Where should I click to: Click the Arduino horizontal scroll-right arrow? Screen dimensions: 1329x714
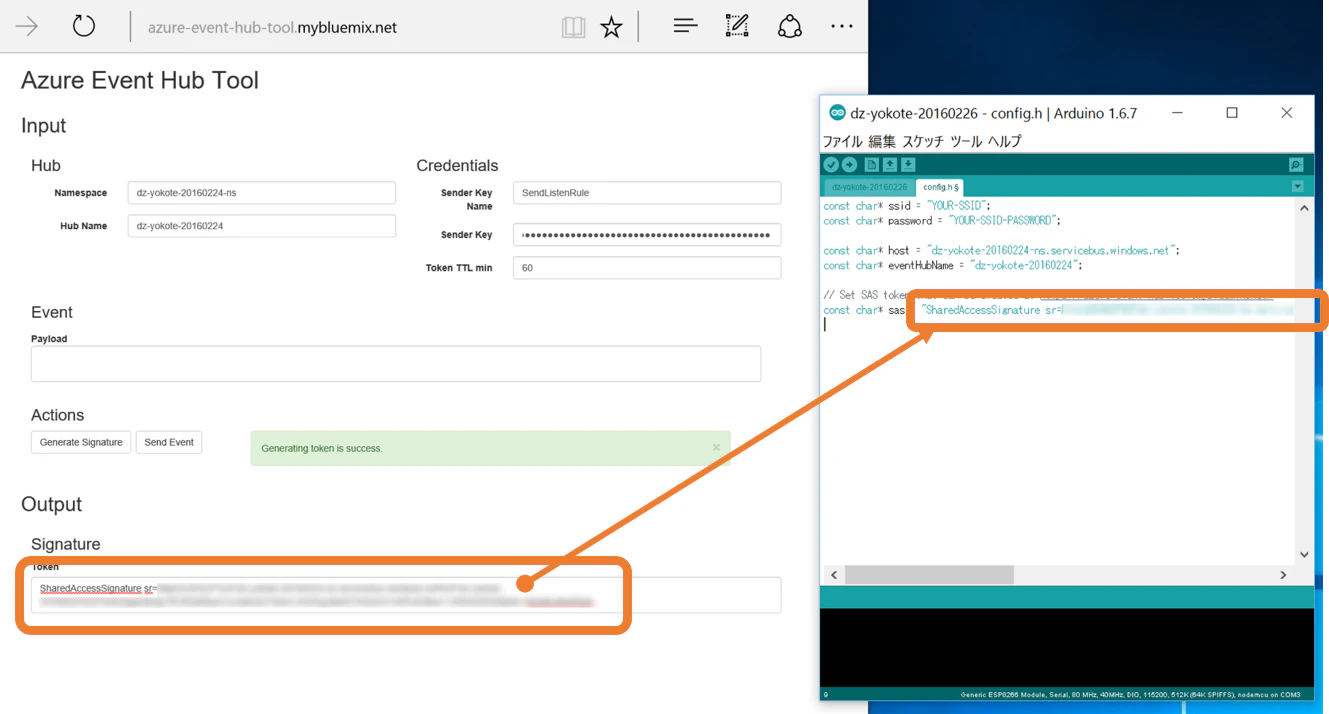1284,575
